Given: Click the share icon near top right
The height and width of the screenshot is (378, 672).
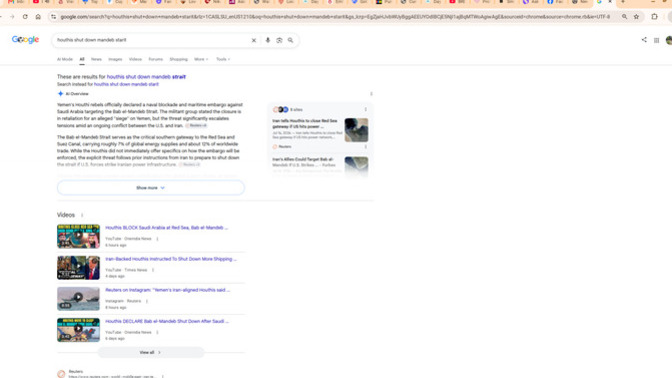Looking at the screenshot, I should click(x=644, y=40).
